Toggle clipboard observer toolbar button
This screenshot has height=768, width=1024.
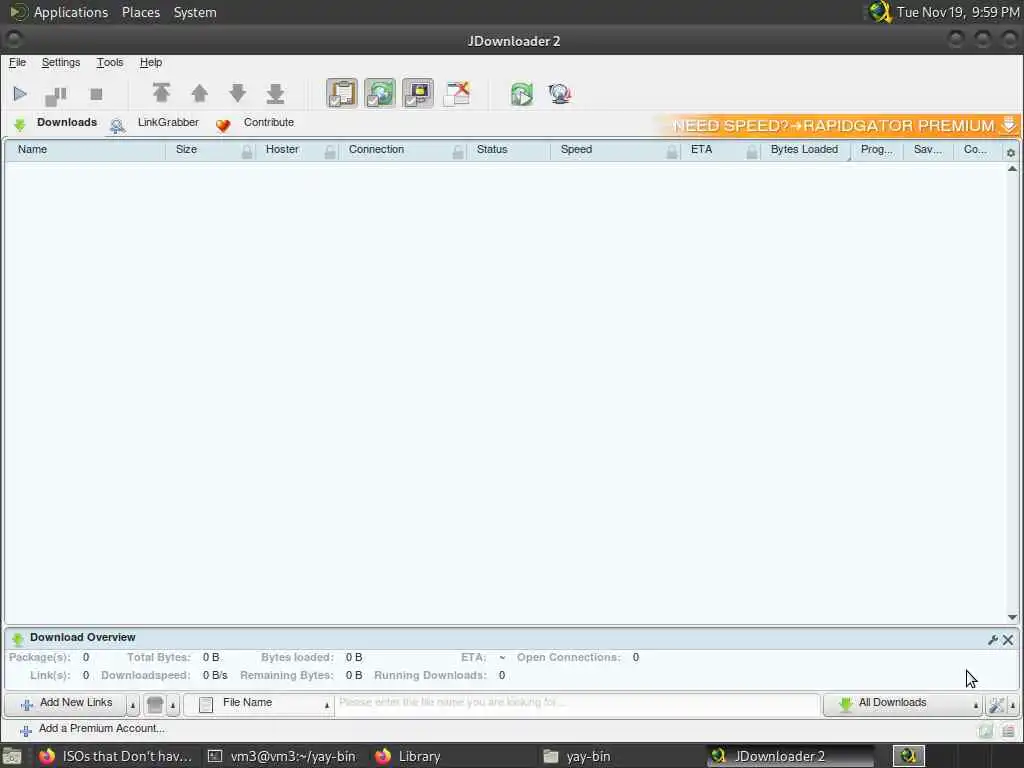pyautogui.click(x=342, y=93)
